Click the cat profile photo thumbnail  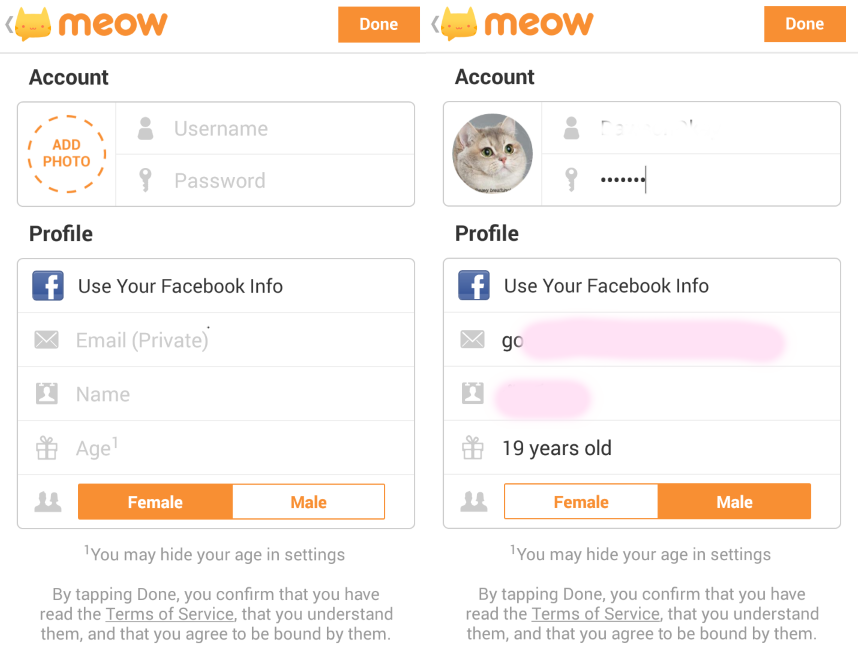[493, 153]
